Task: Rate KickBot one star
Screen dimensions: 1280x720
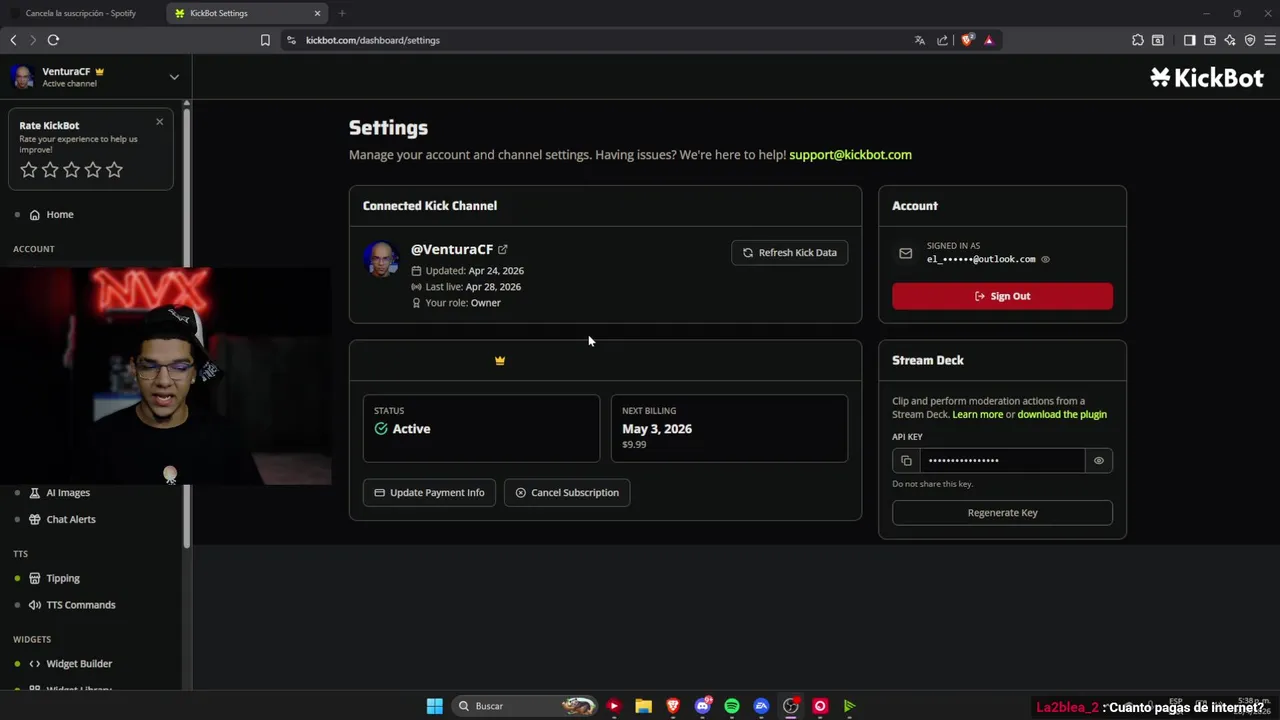Action: click(x=29, y=170)
